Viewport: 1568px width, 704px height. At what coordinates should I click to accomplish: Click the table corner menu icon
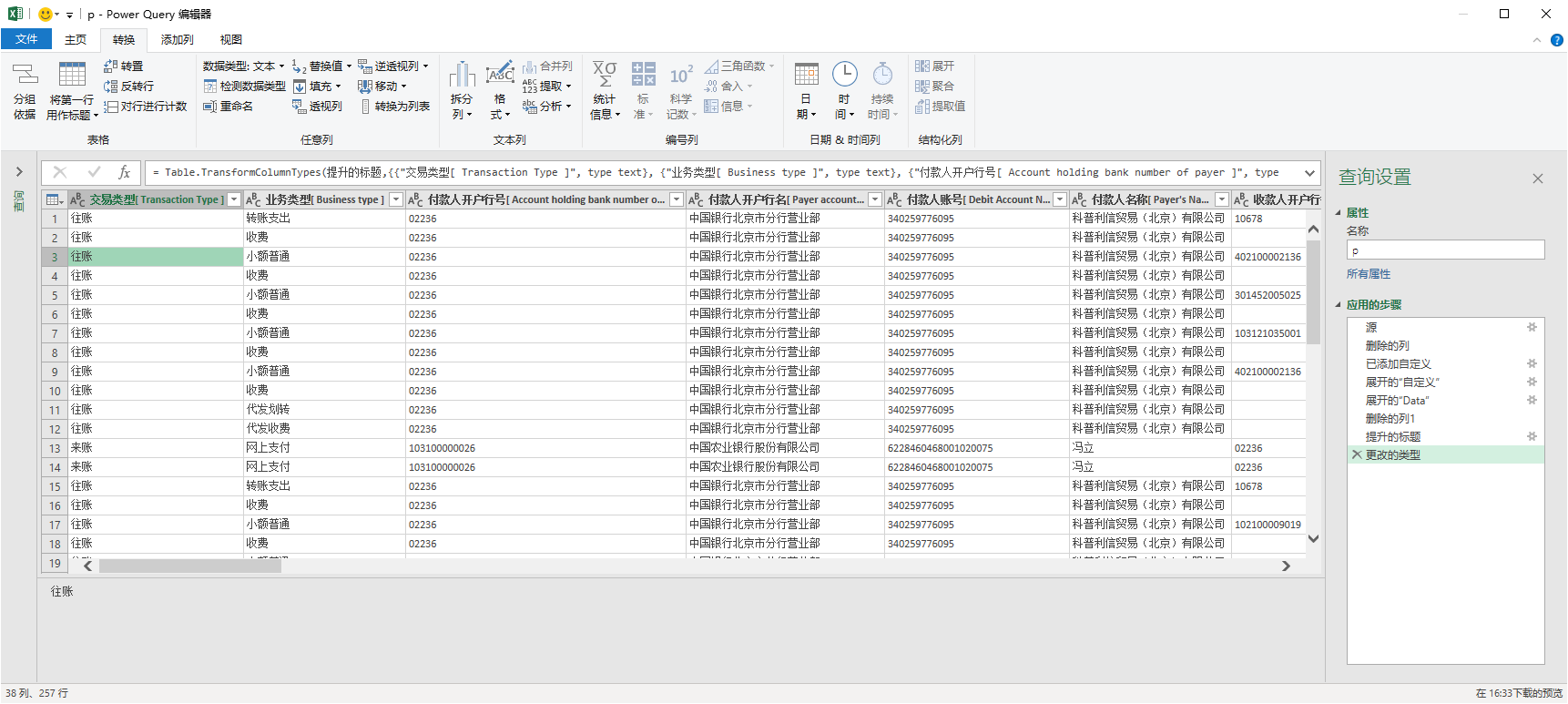click(55, 199)
